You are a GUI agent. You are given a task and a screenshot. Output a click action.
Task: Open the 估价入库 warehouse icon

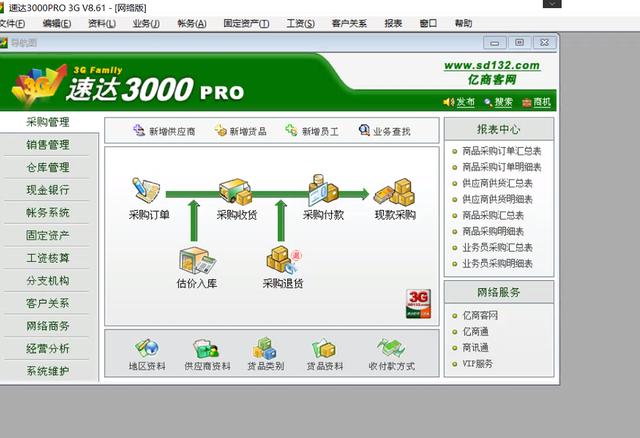[198, 261]
